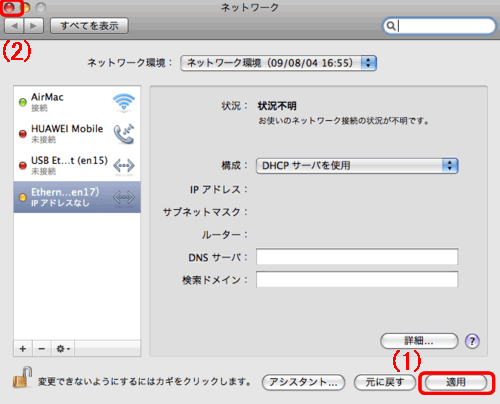The width and height of the screenshot is (500, 404).
Task: Click the padlock icon to prevent changes
Action: point(22,378)
